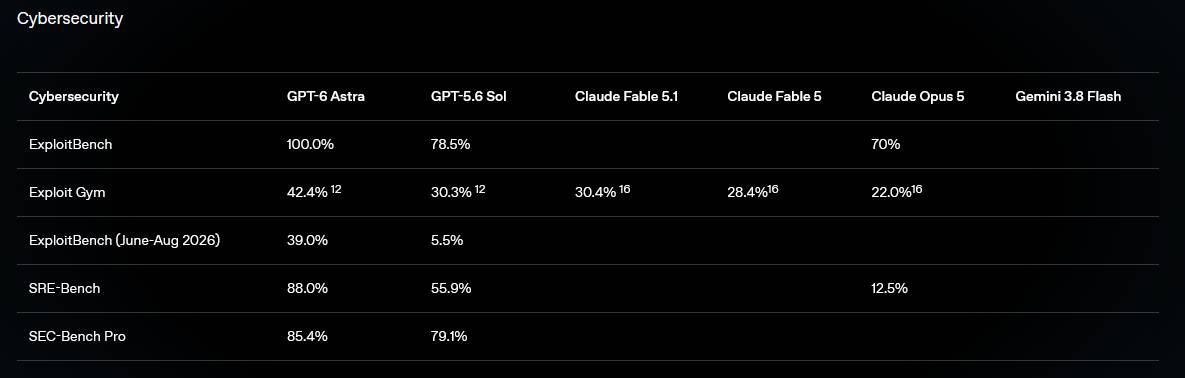Click the GPT-6 Astra column header

point(326,97)
